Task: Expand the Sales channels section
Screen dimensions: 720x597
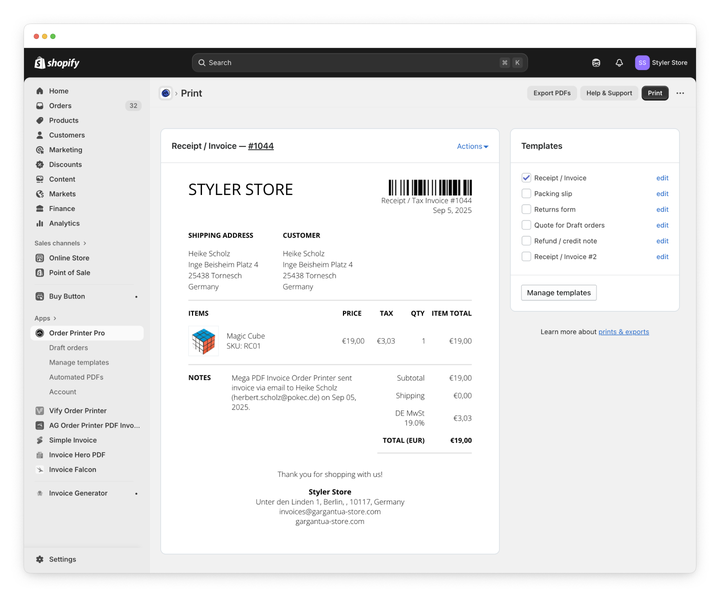Action: point(60,243)
